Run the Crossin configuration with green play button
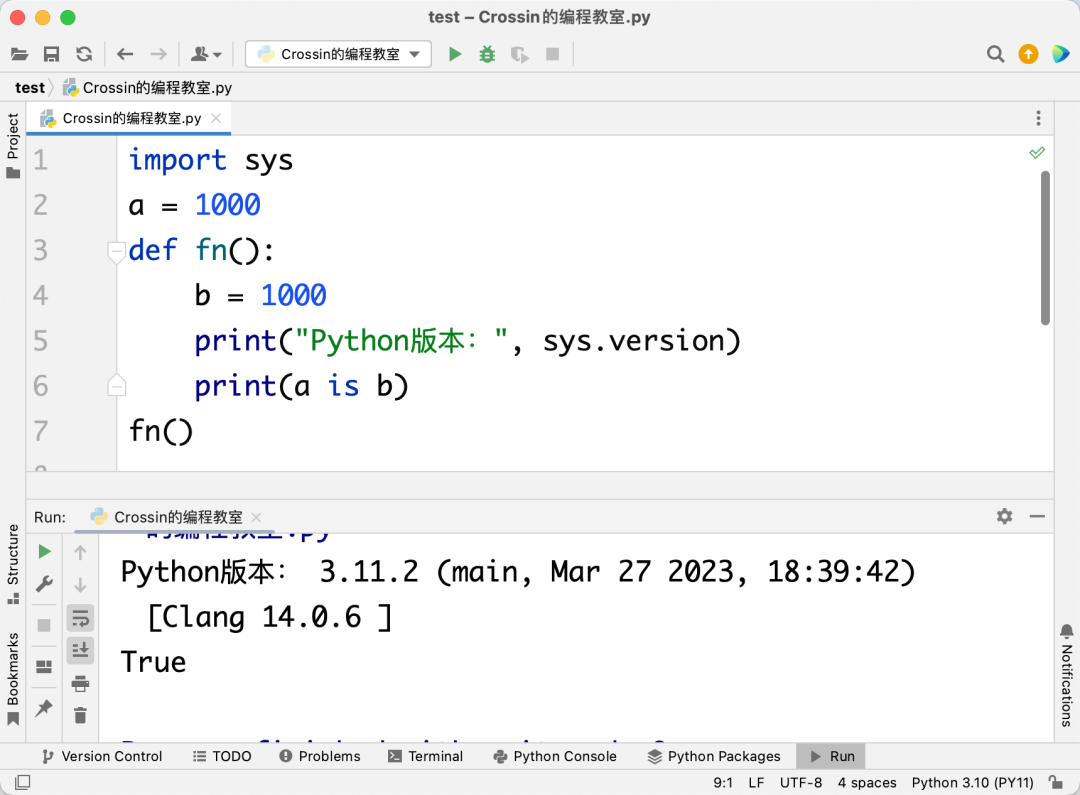1080x795 pixels. (x=455, y=54)
